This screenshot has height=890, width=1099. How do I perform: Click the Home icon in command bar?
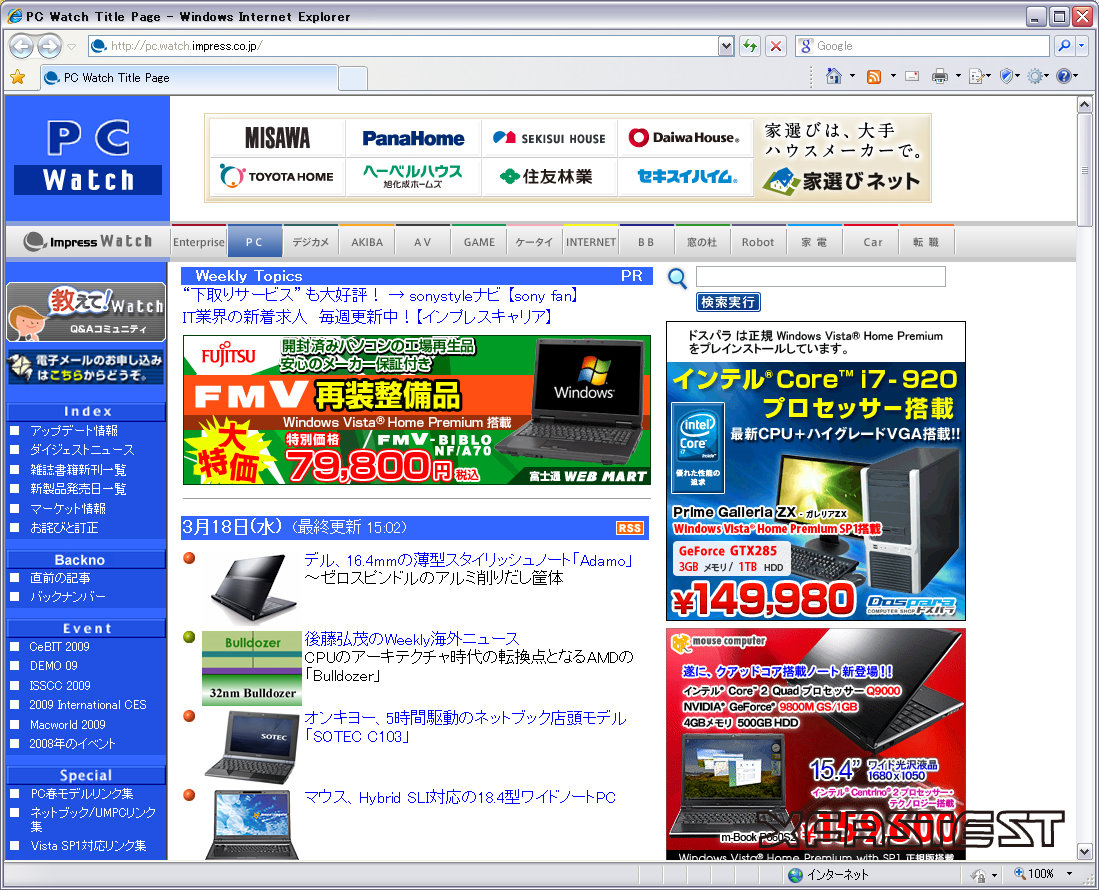(x=833, y=76)
